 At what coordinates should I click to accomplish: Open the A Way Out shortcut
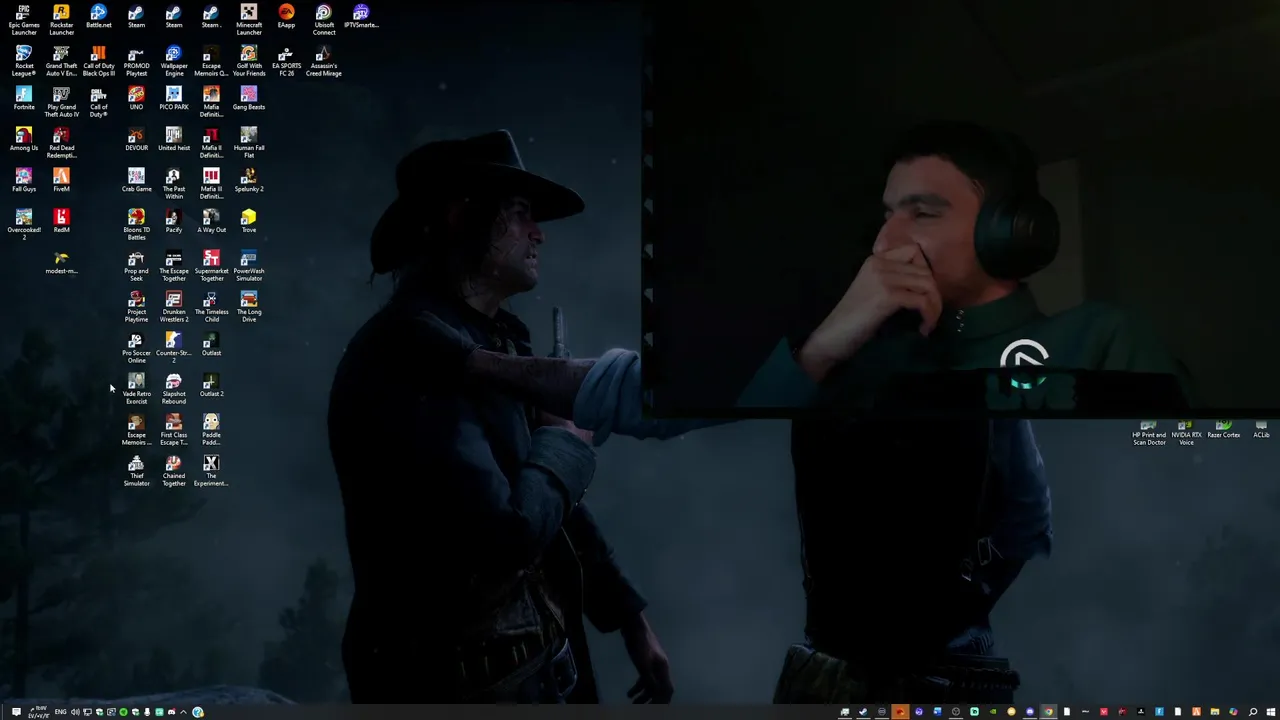[211, 221]
